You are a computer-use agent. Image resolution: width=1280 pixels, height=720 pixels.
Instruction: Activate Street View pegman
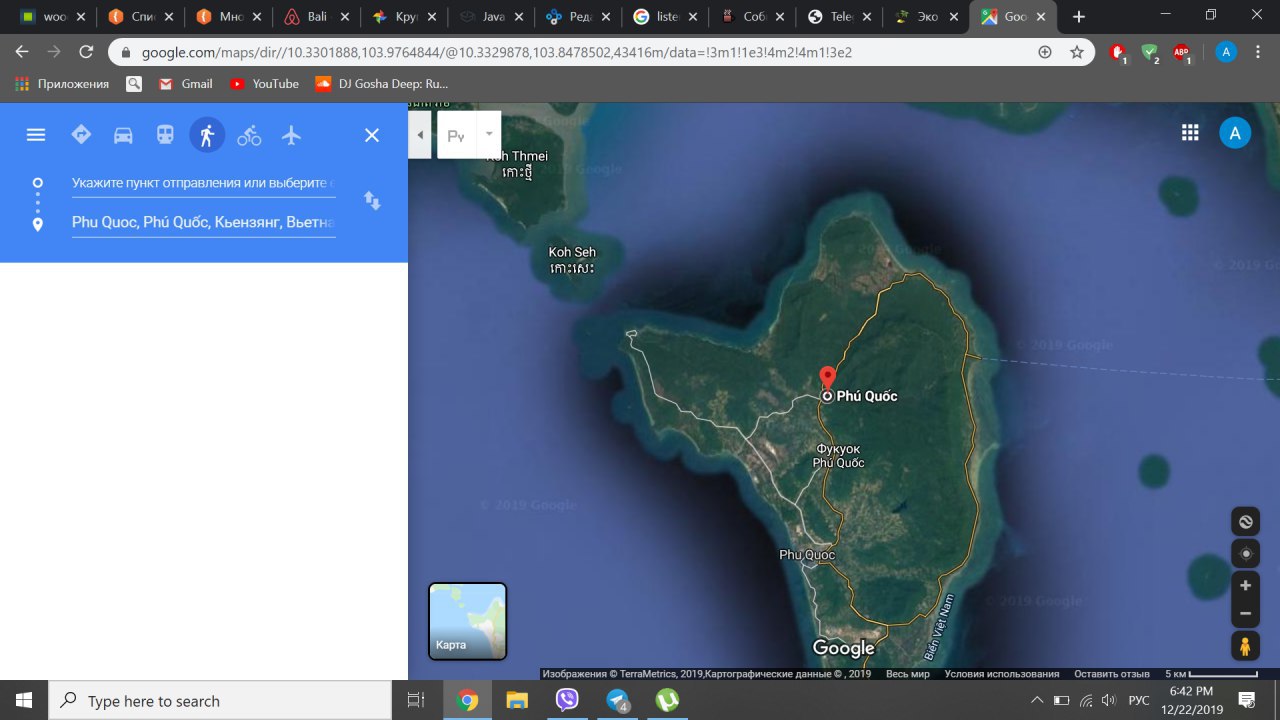point(1245,646)
